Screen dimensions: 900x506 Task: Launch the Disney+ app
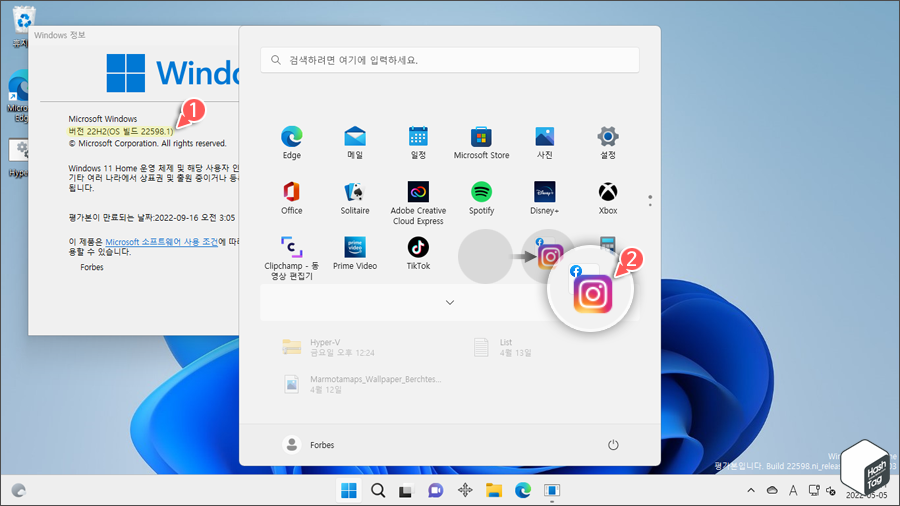pos(544,198)
